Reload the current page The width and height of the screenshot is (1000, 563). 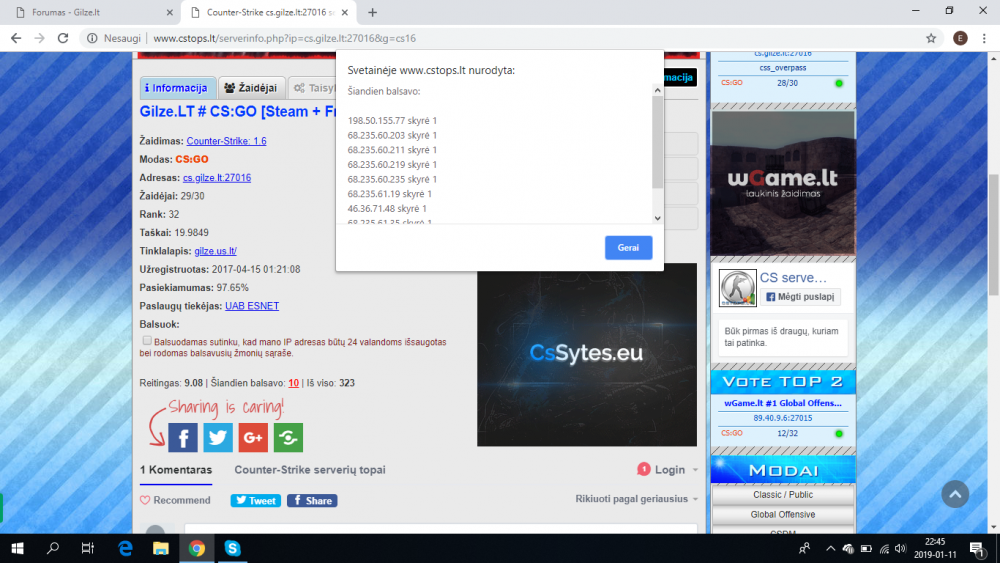click(63, 38)
